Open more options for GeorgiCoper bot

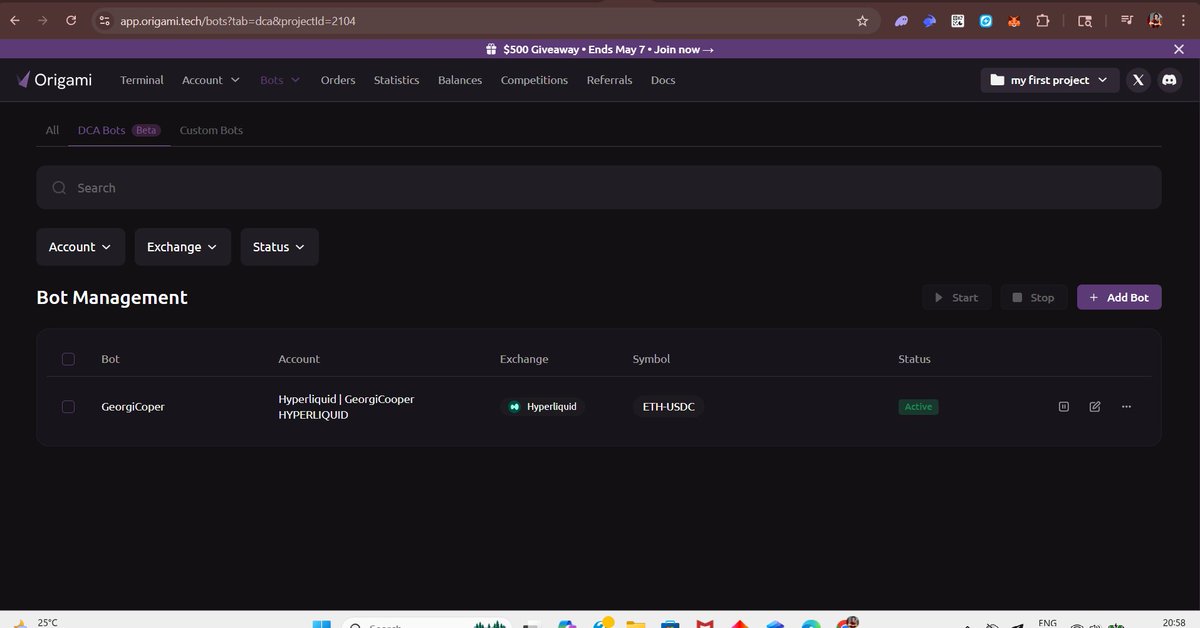tap(1127, 407)
